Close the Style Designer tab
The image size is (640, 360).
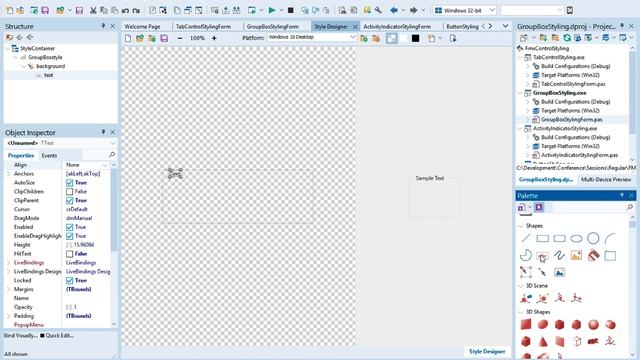click(x=355, y=27)
